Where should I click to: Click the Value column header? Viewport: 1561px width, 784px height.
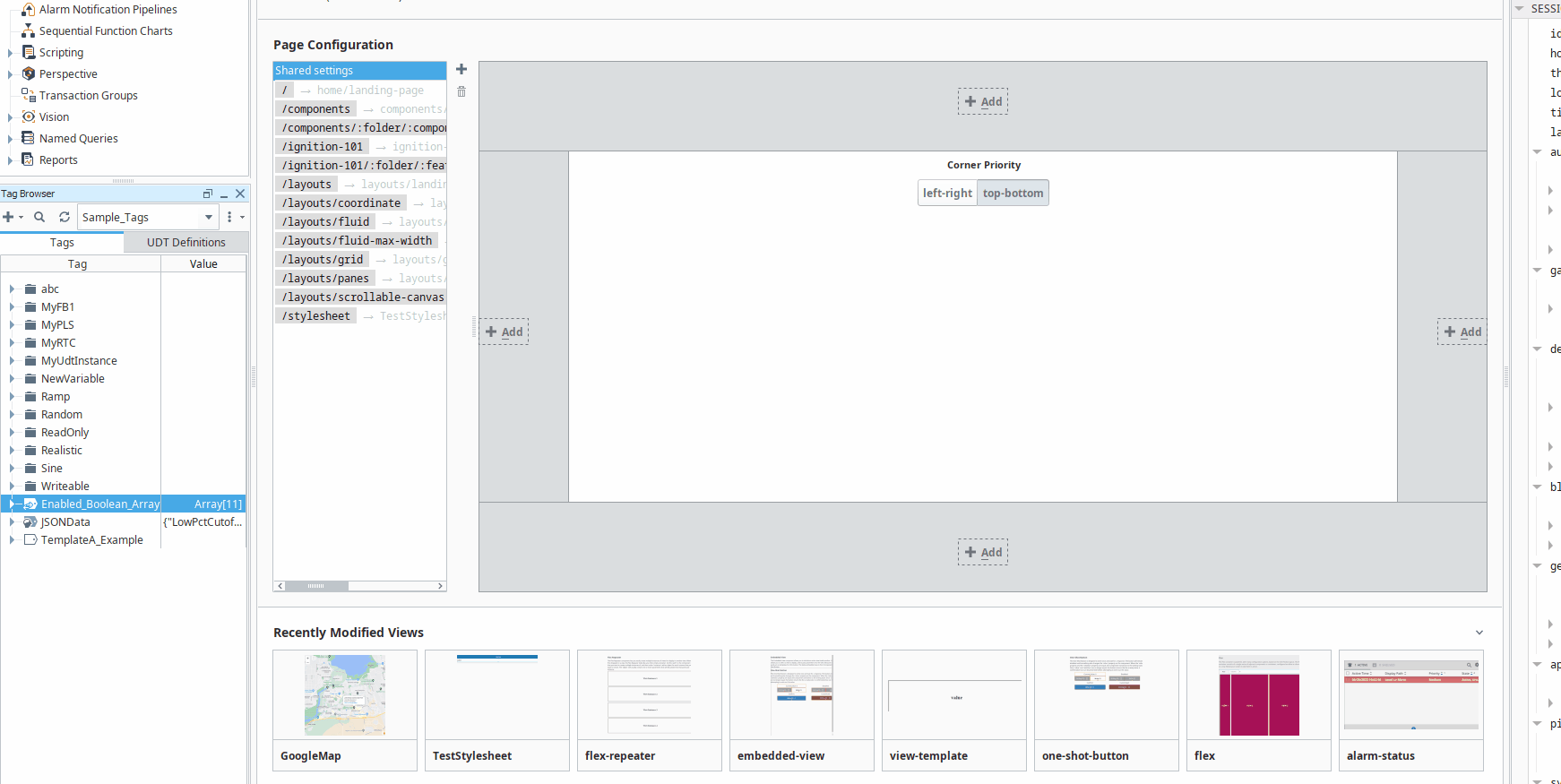[x=203, y=264]
